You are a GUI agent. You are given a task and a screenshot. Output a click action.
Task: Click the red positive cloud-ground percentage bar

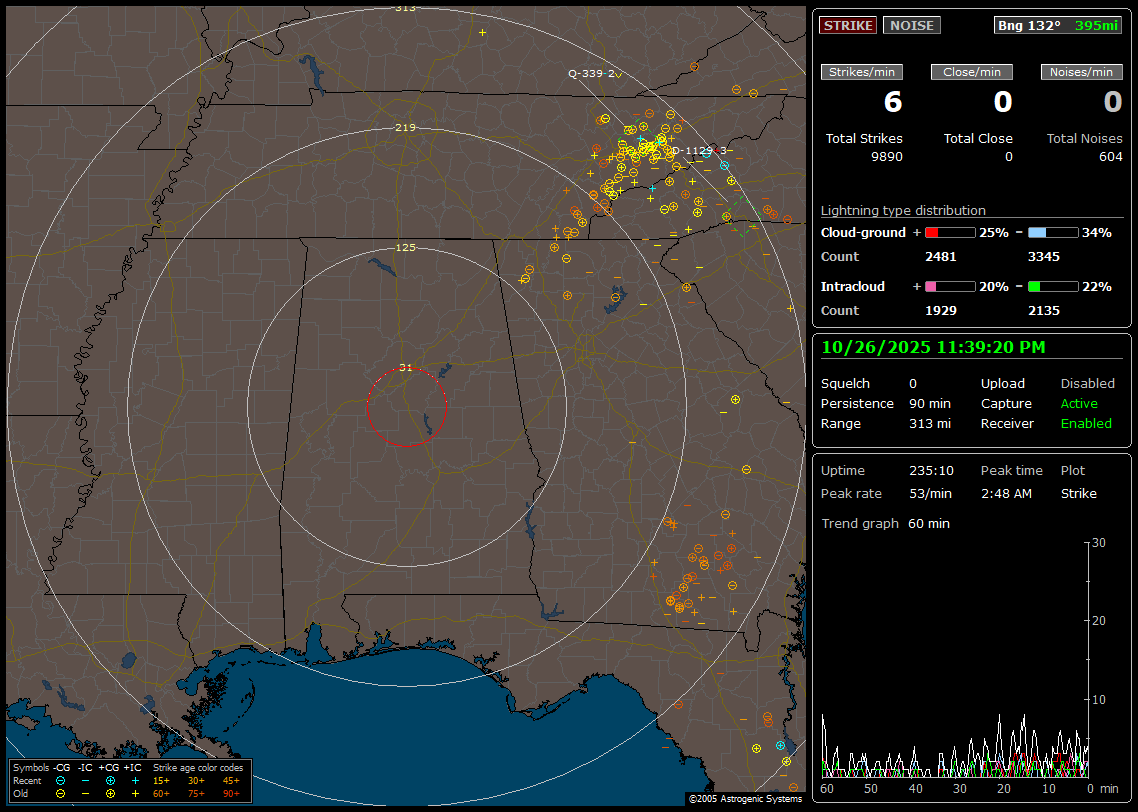tap(949, 233)
